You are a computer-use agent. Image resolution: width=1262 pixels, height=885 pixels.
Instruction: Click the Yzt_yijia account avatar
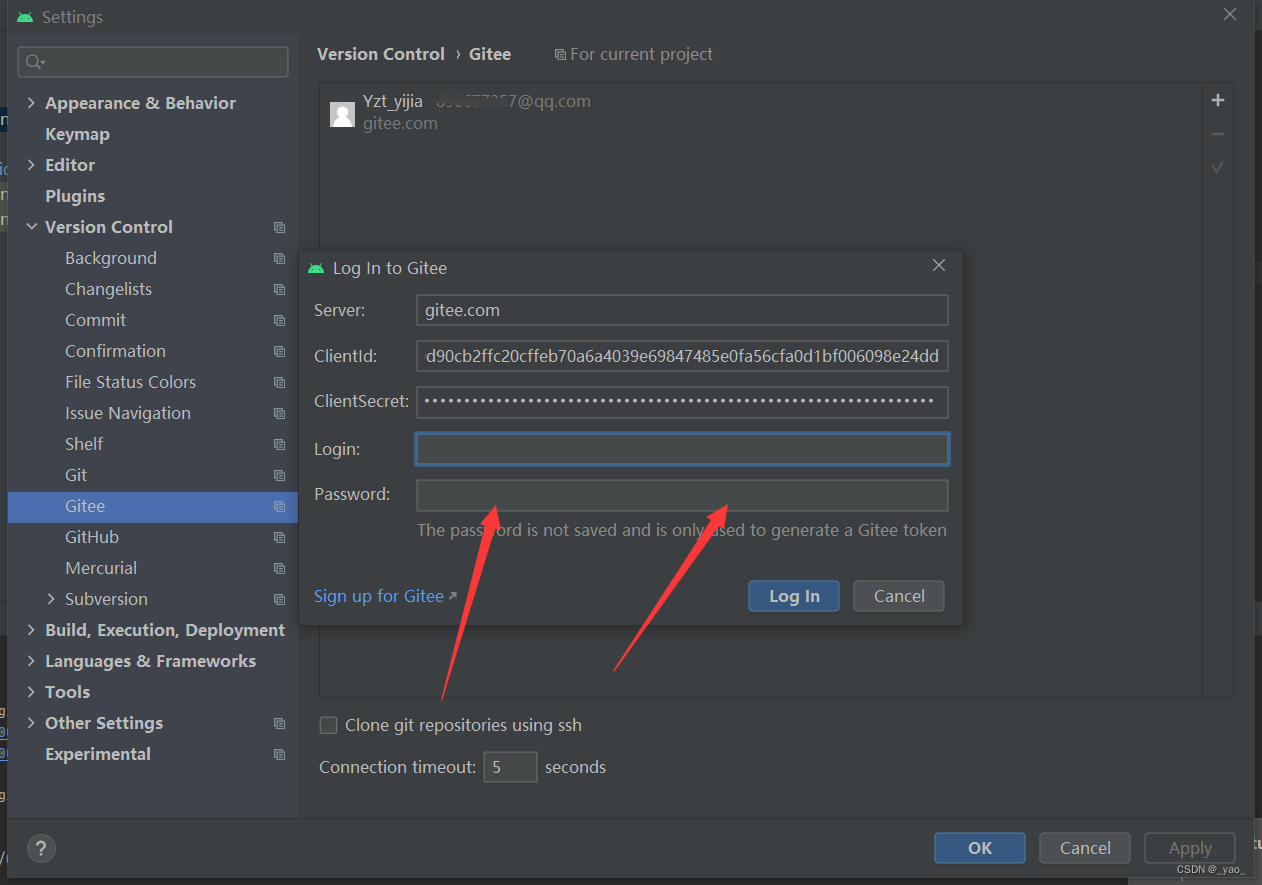(x=342, y=114)
